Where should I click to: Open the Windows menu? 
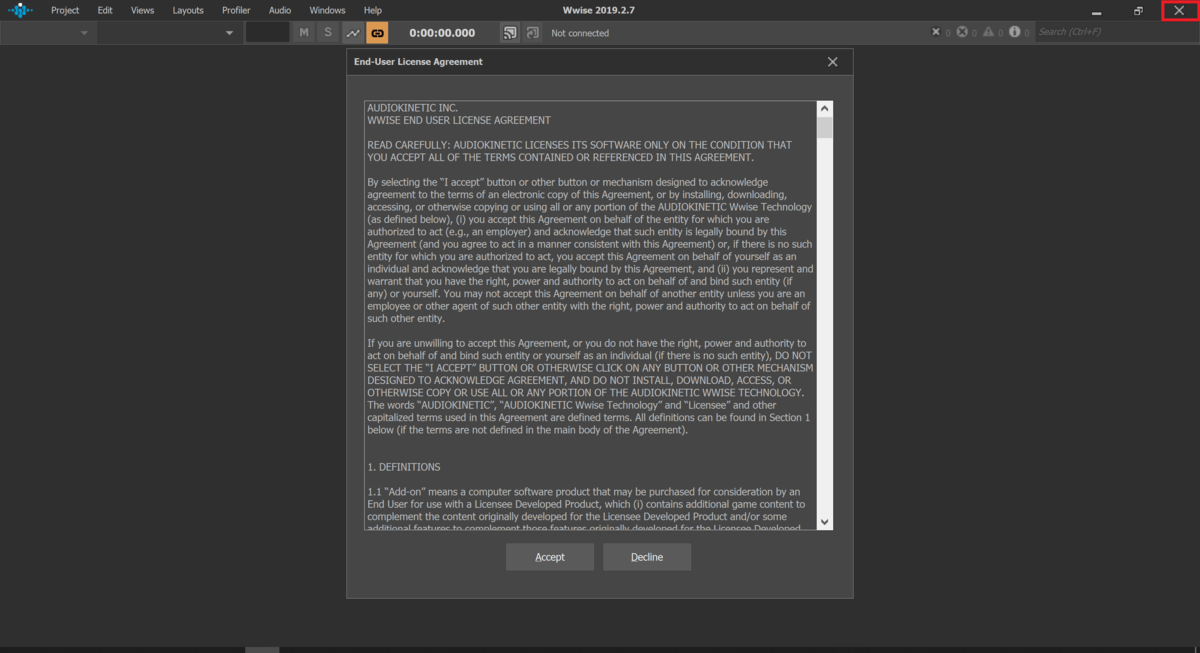[327, 10]
